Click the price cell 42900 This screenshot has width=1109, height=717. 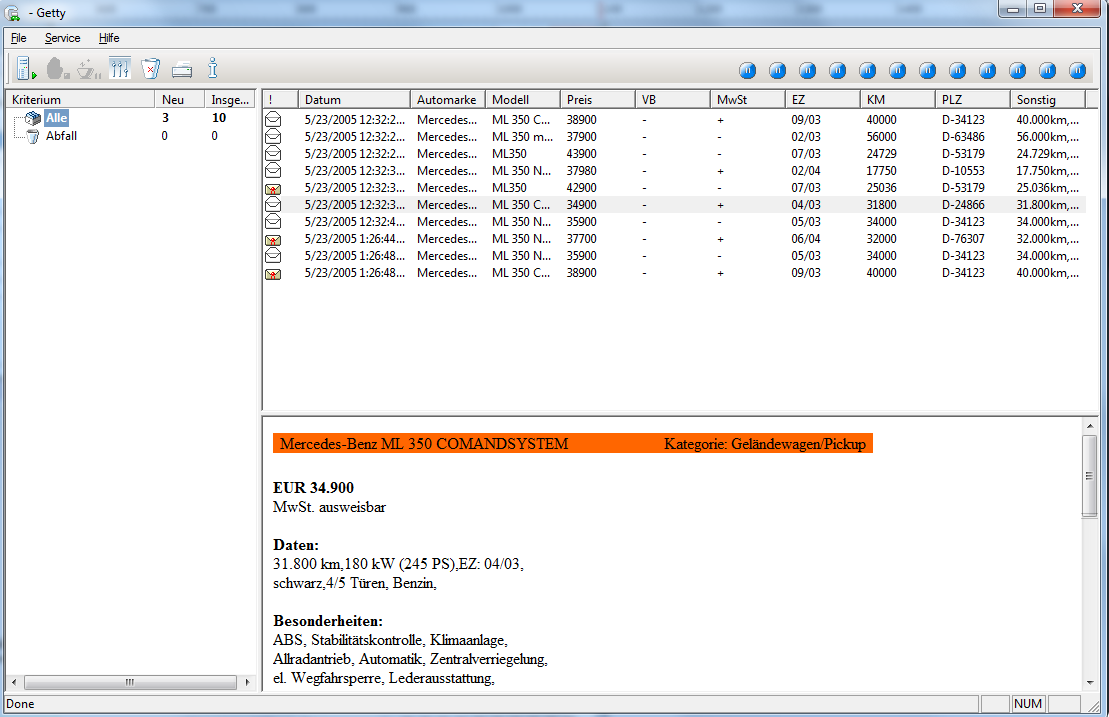click(x=581, y=187)
